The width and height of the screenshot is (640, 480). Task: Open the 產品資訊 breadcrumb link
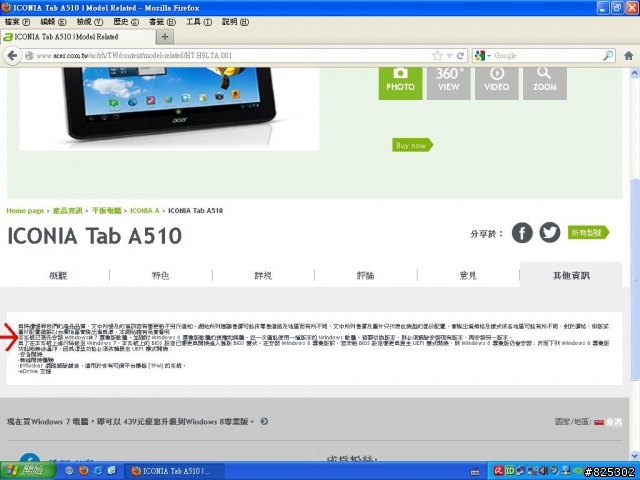[68, 211]
